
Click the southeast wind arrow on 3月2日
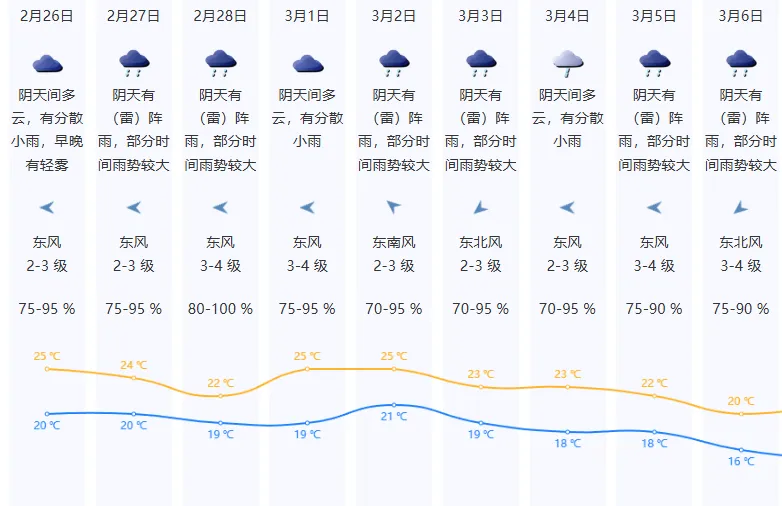tap(393, 206)
